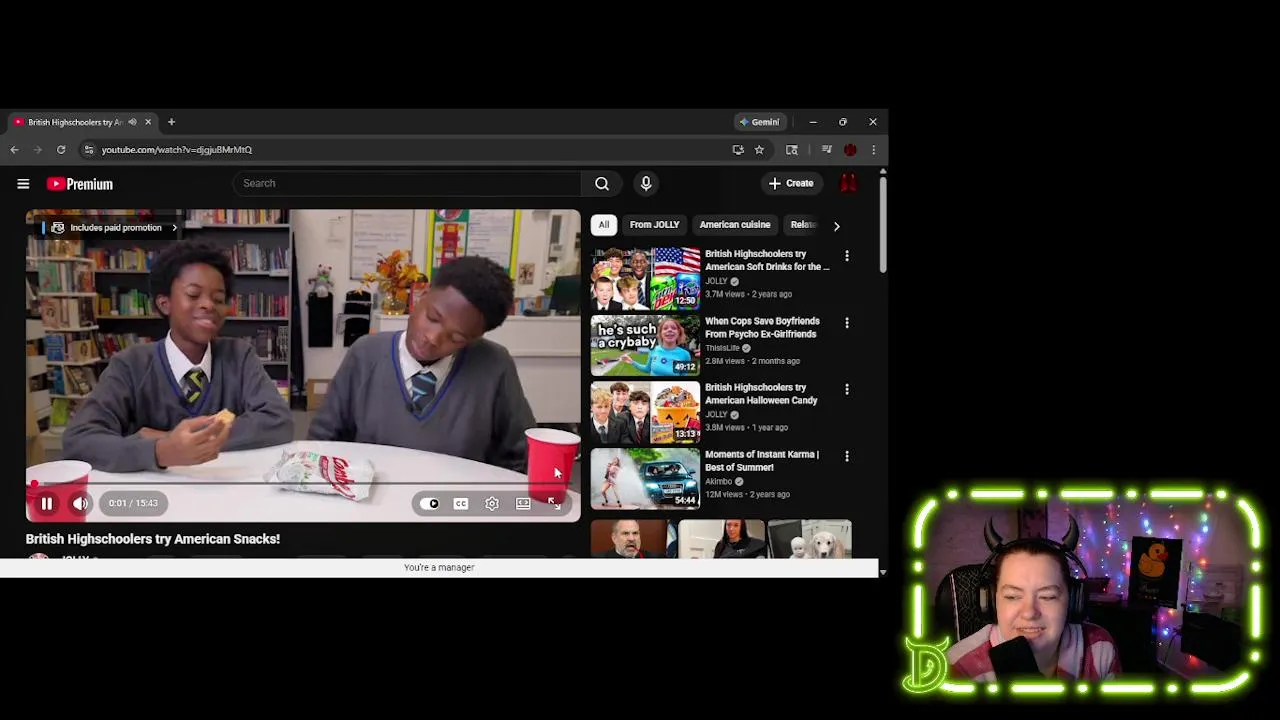Open the YouTube account avatar menu
Screen dimensions: 1280x720
tap(848, 183)
